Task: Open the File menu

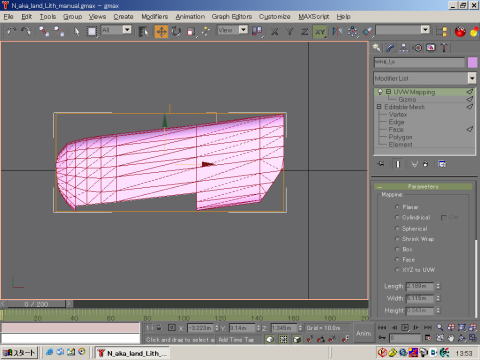Action: (8, 16)
